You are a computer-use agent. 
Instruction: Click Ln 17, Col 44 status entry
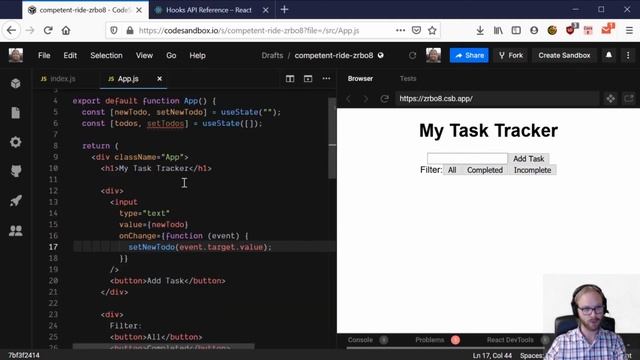tap(492, 356)
